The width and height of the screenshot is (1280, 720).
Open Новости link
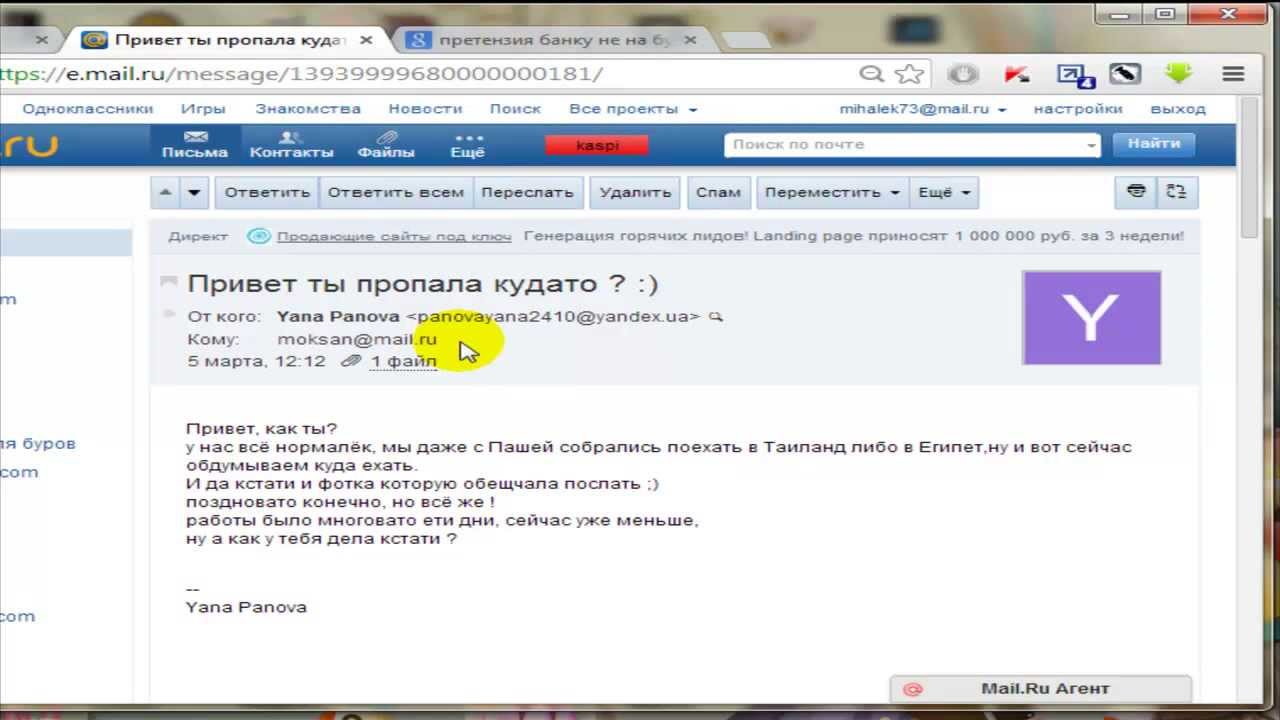click(425, 109)
